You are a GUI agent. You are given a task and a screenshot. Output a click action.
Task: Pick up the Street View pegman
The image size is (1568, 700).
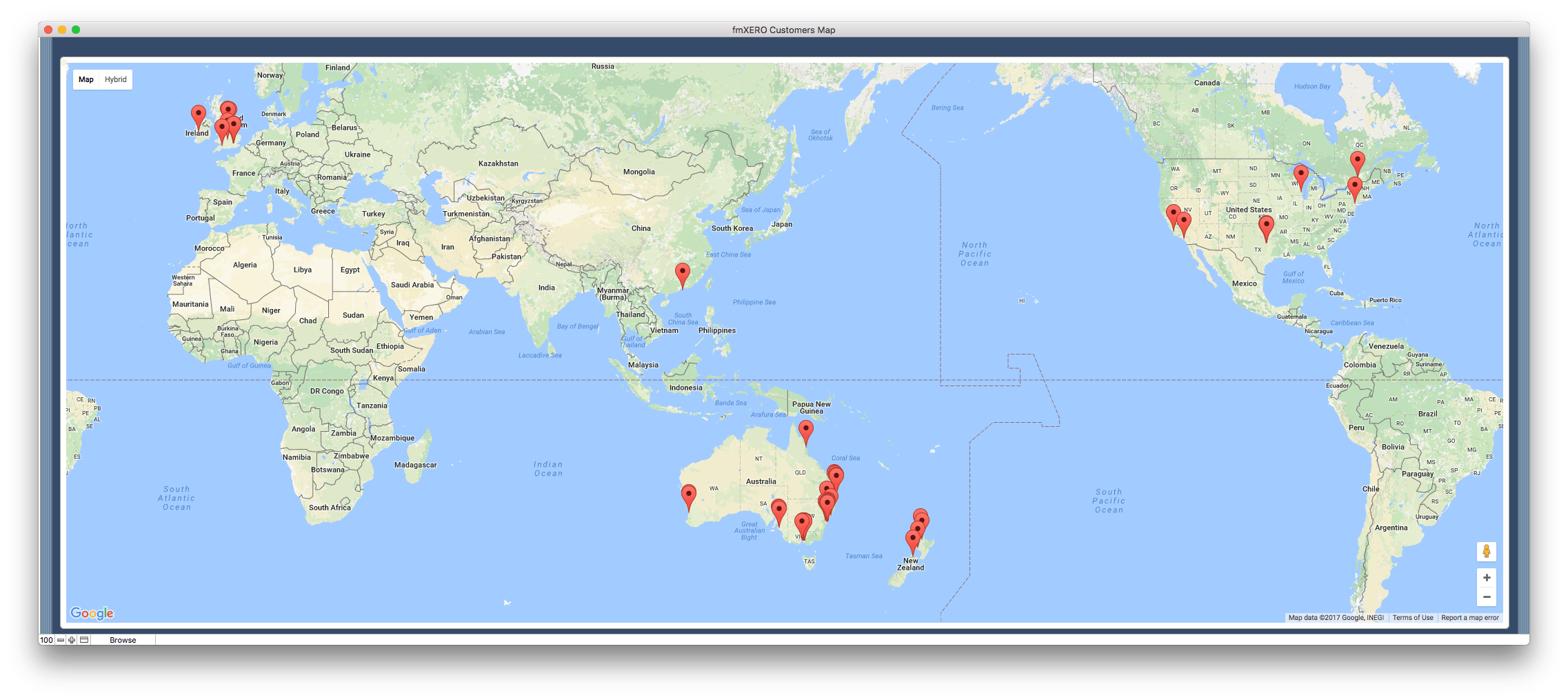click(1487, 551)
